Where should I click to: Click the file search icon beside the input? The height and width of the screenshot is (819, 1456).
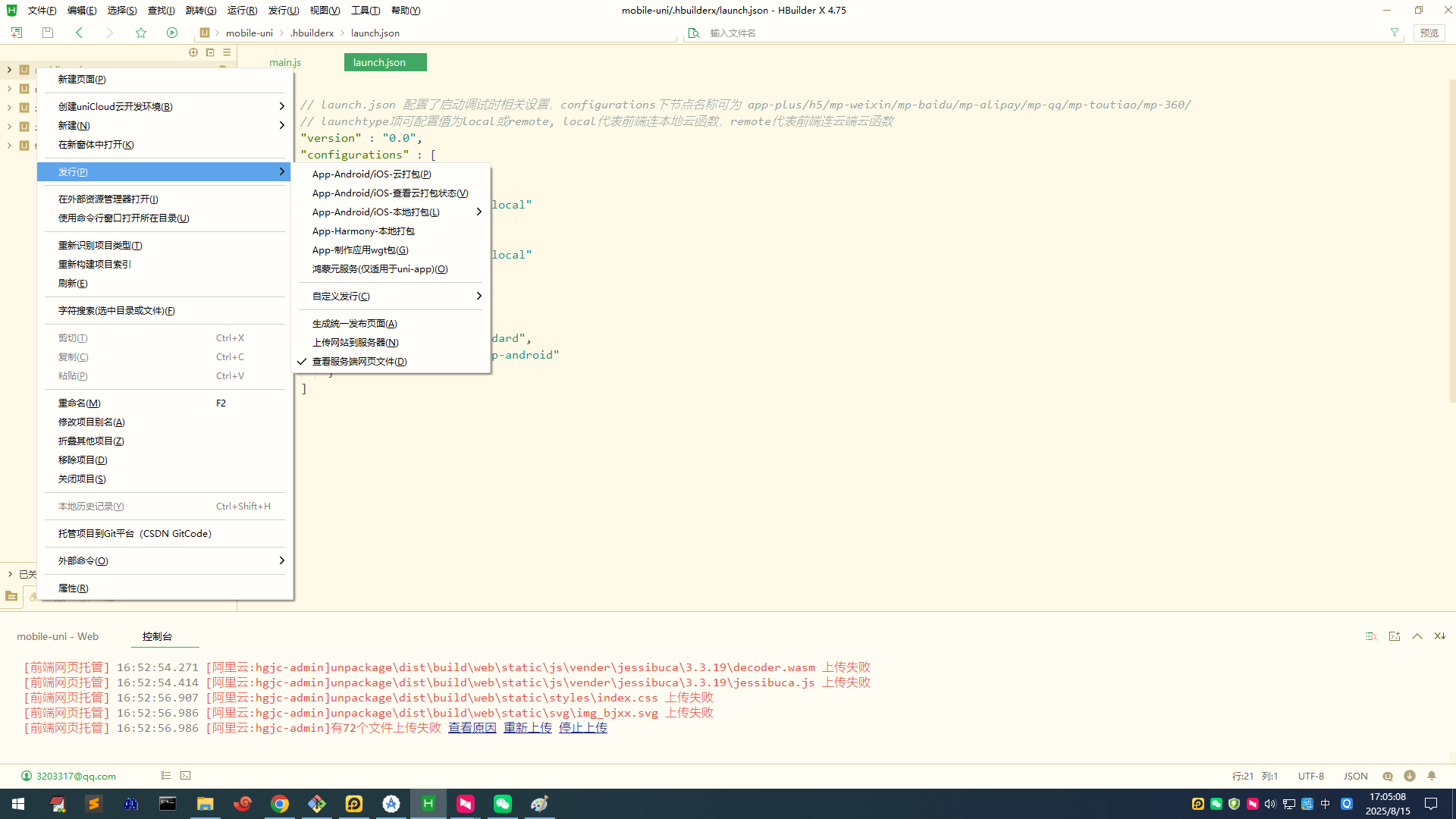(694, 33)
